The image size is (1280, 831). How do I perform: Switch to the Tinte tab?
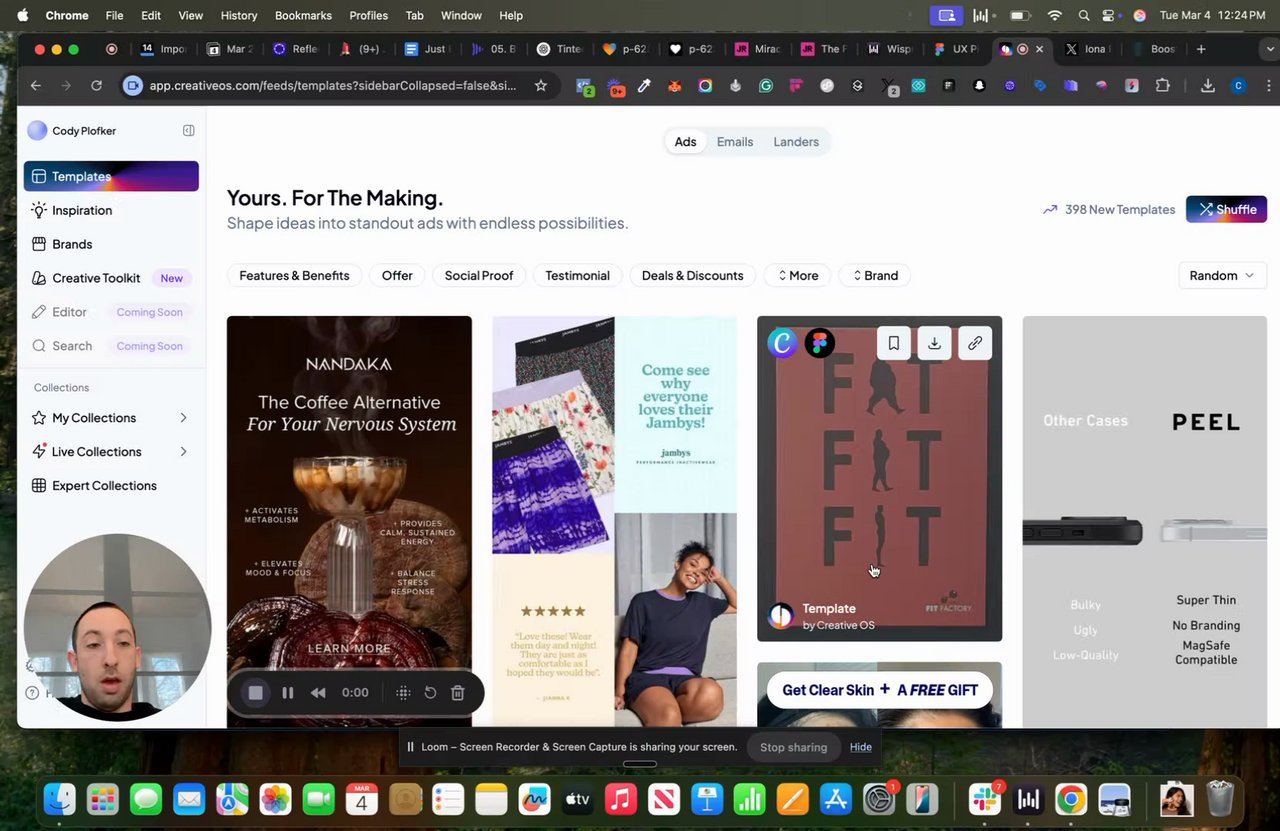coord(562,49)
